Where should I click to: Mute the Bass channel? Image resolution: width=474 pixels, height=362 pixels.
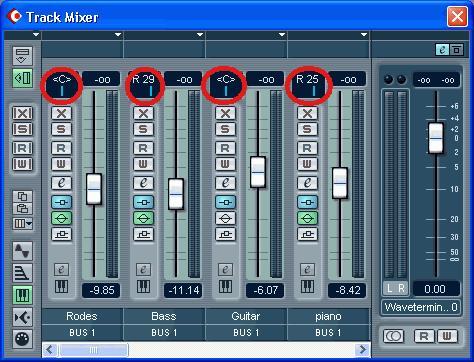click(x=143, y=113)
